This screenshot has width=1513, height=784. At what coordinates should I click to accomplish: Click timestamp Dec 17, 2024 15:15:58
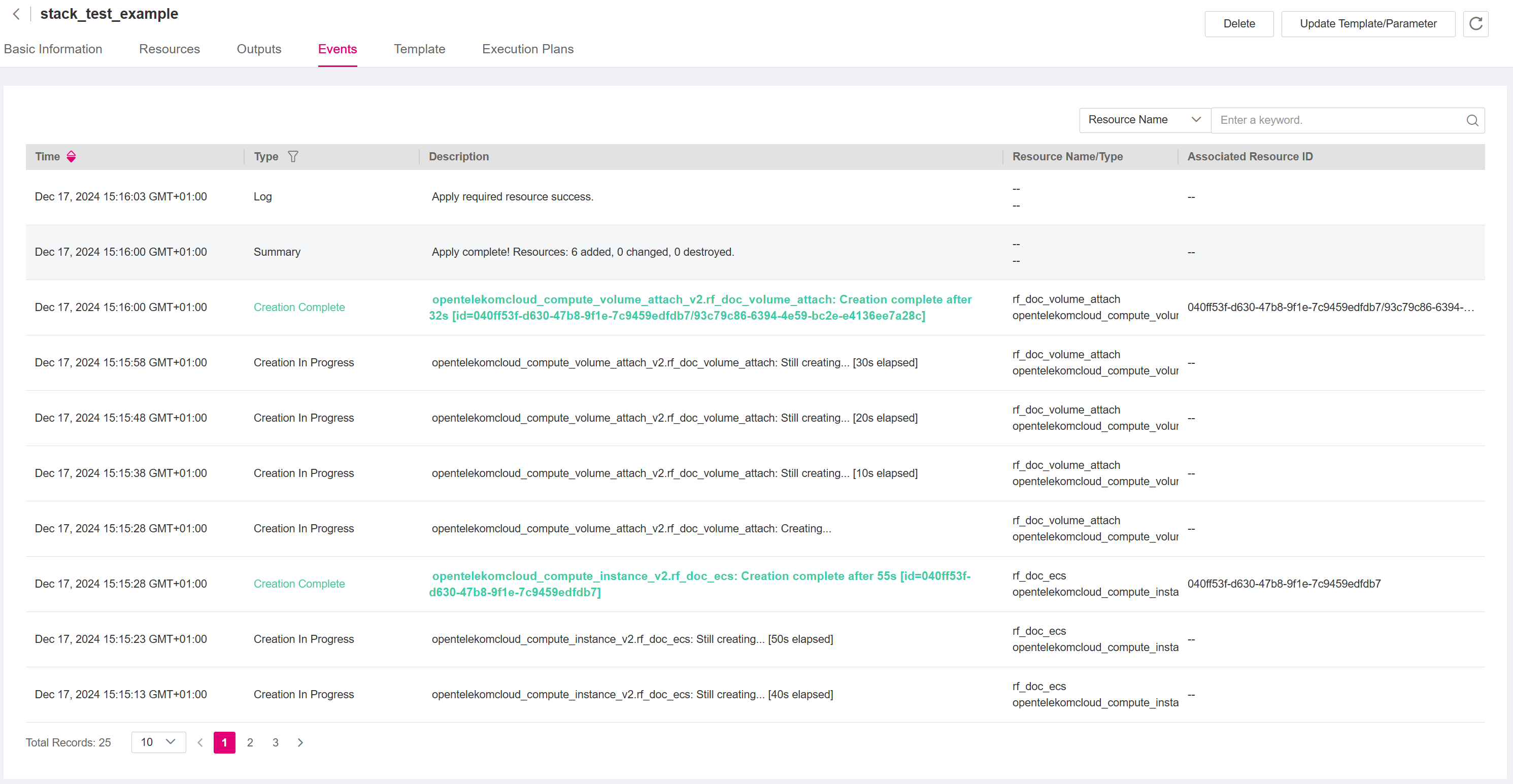click(x=120, y=362)
